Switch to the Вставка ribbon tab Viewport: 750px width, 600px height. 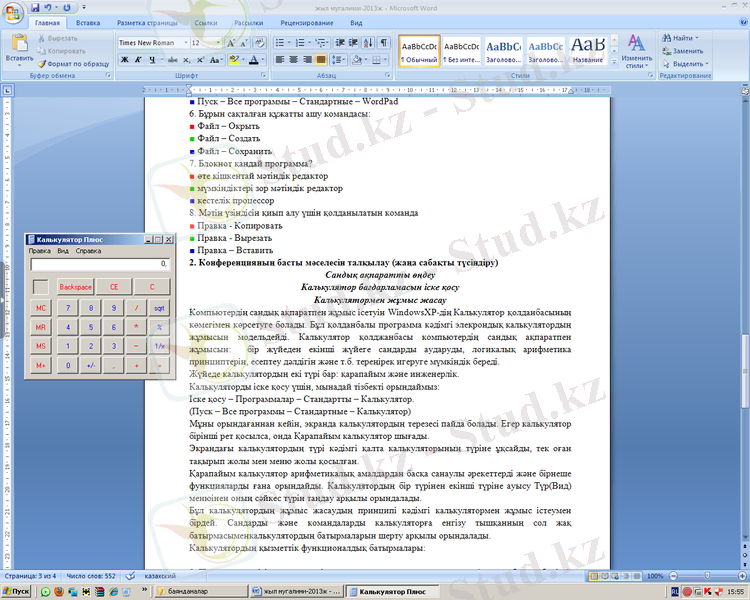87,21
